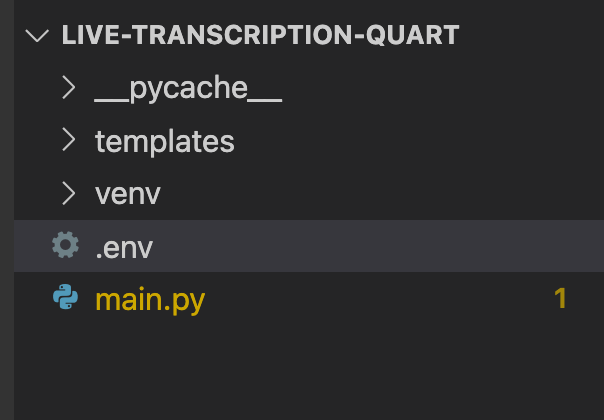Select the venv folder label
Image resolution: width=604 pixels, height=420 pixels.
128,194
